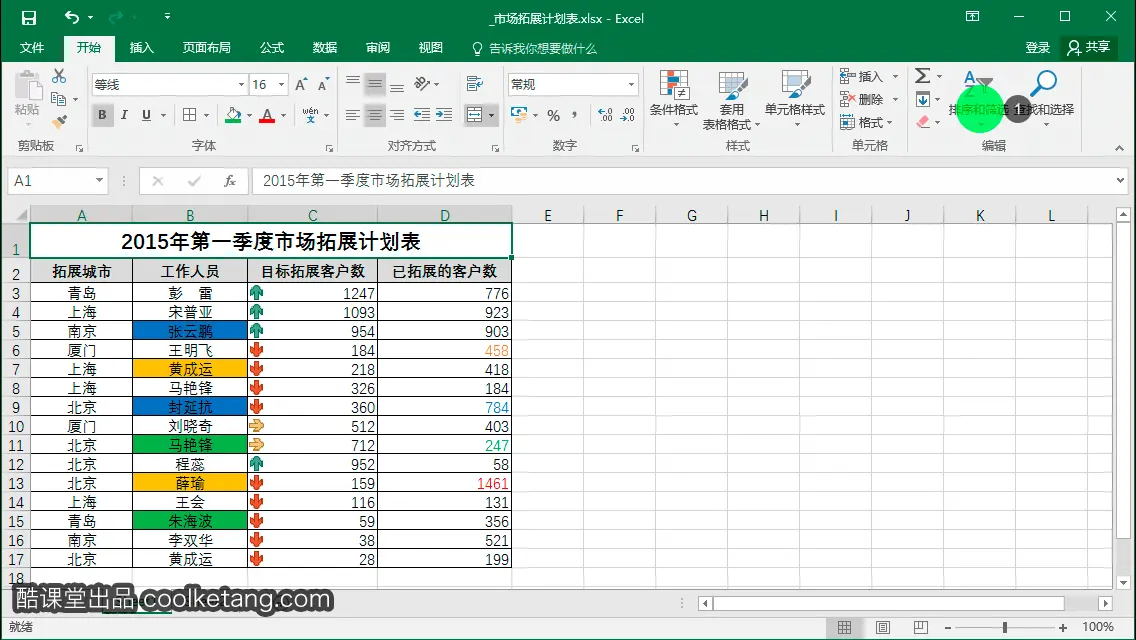The image size is (1136, 640).
Task: Switch to the Review (审阅) tab
Action: pos(377,48)
